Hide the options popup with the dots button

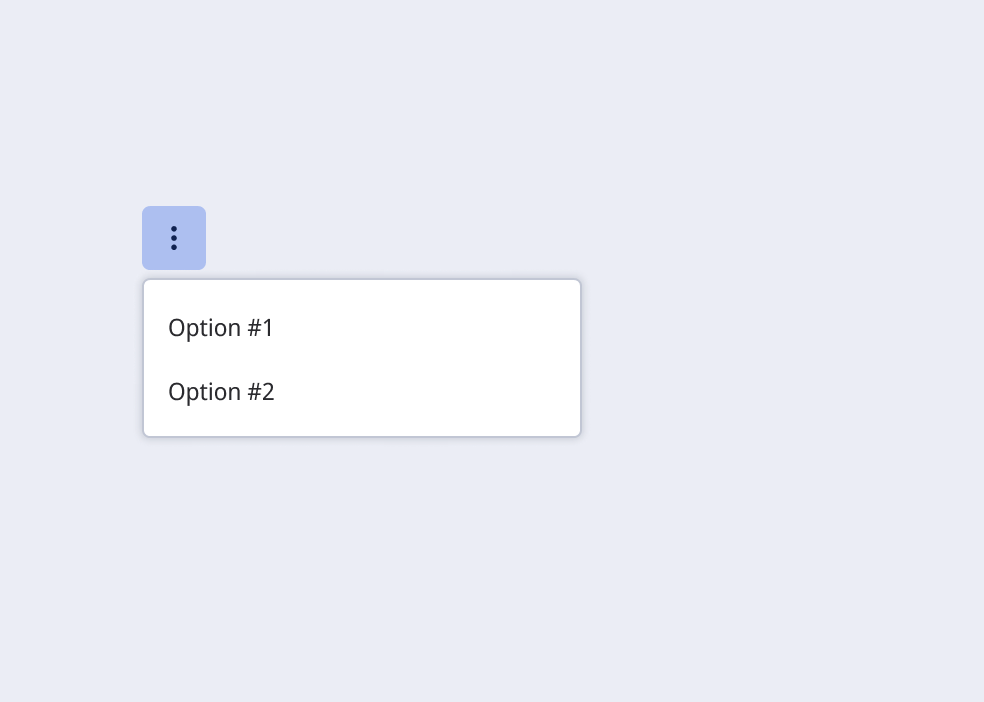point(174,238)
